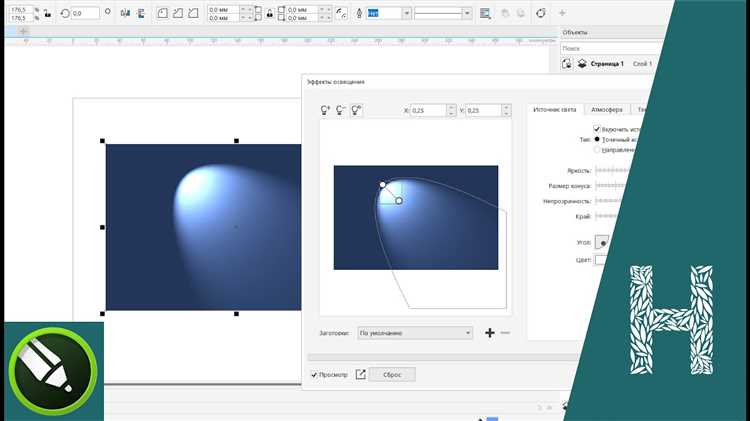Image resolution: width=750 pixels, height=421 pixels.
Task: Select the Точечный light type radio
Action: coord(597,139)
